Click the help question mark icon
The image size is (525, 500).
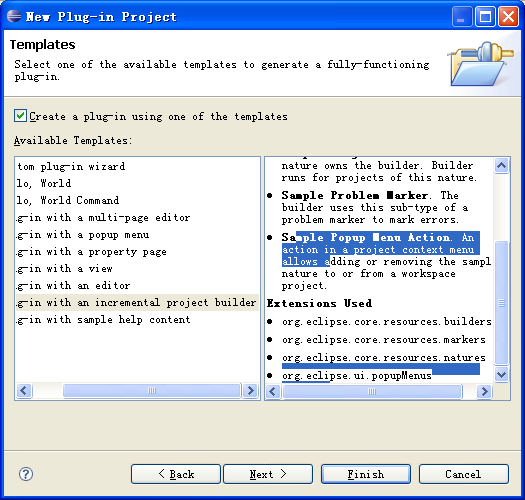pos(26,474)
